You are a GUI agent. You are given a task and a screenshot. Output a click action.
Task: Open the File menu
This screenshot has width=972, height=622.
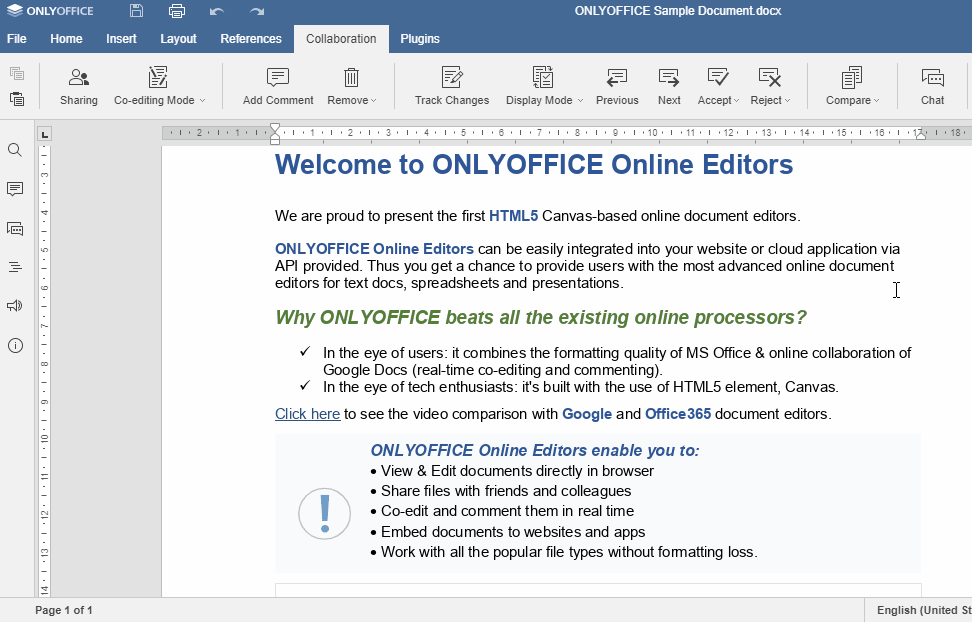pyautogui.click(x=17, y=38)
